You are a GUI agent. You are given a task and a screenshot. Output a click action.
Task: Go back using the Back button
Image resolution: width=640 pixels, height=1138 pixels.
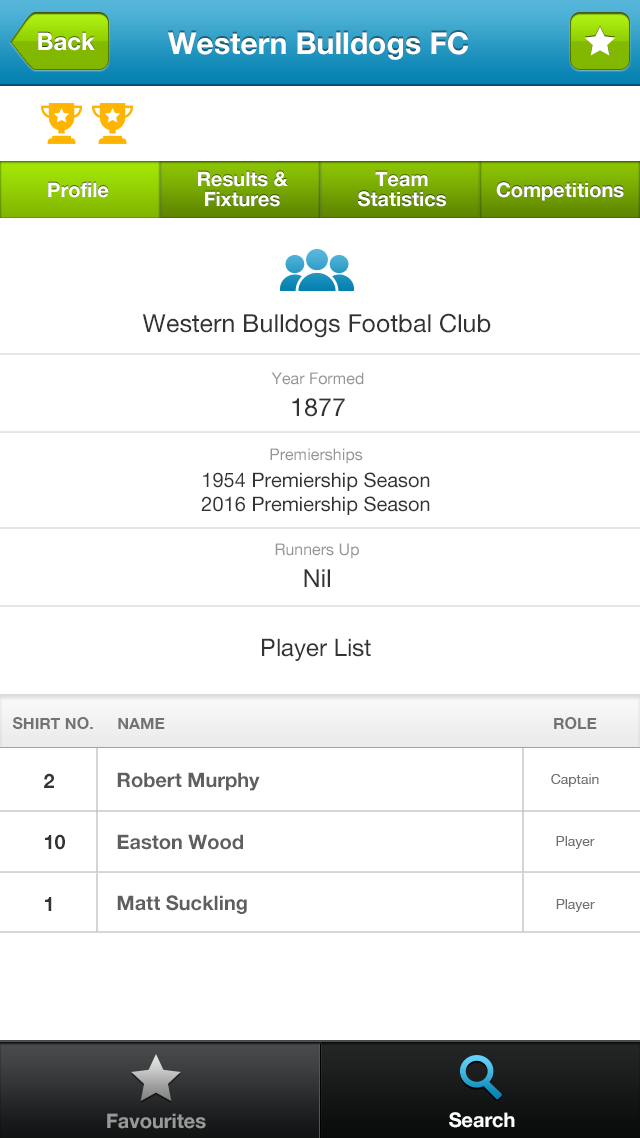click(x=60, y=42)
